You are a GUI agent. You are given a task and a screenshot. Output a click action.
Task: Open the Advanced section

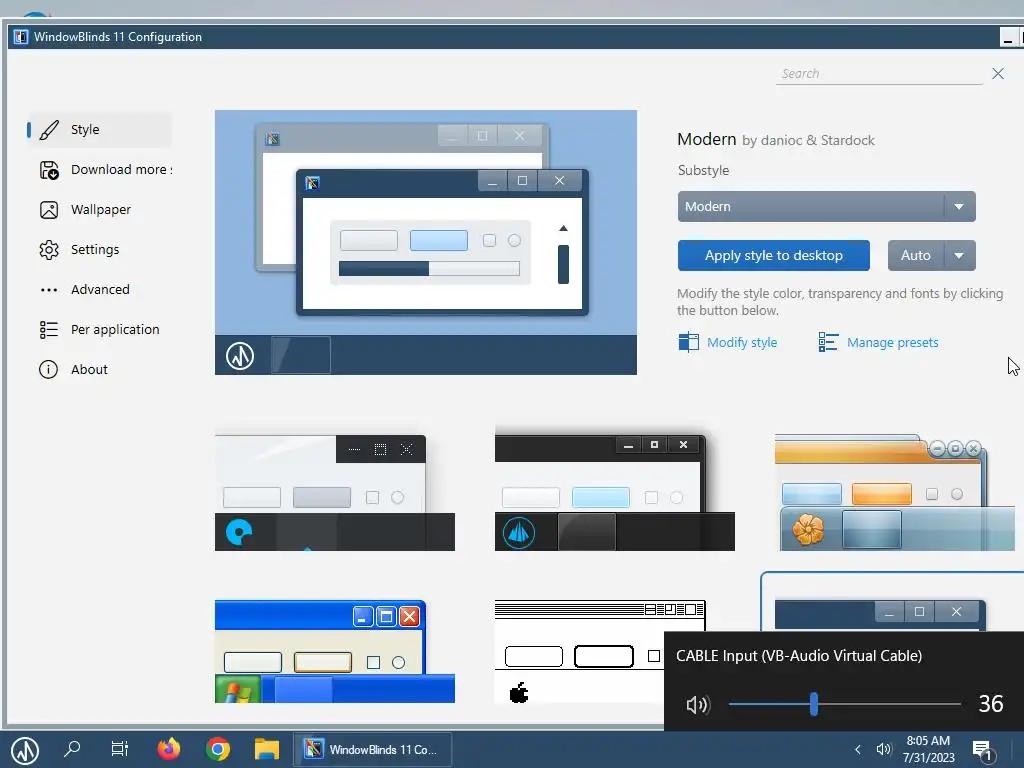click(x=99, y=289)
